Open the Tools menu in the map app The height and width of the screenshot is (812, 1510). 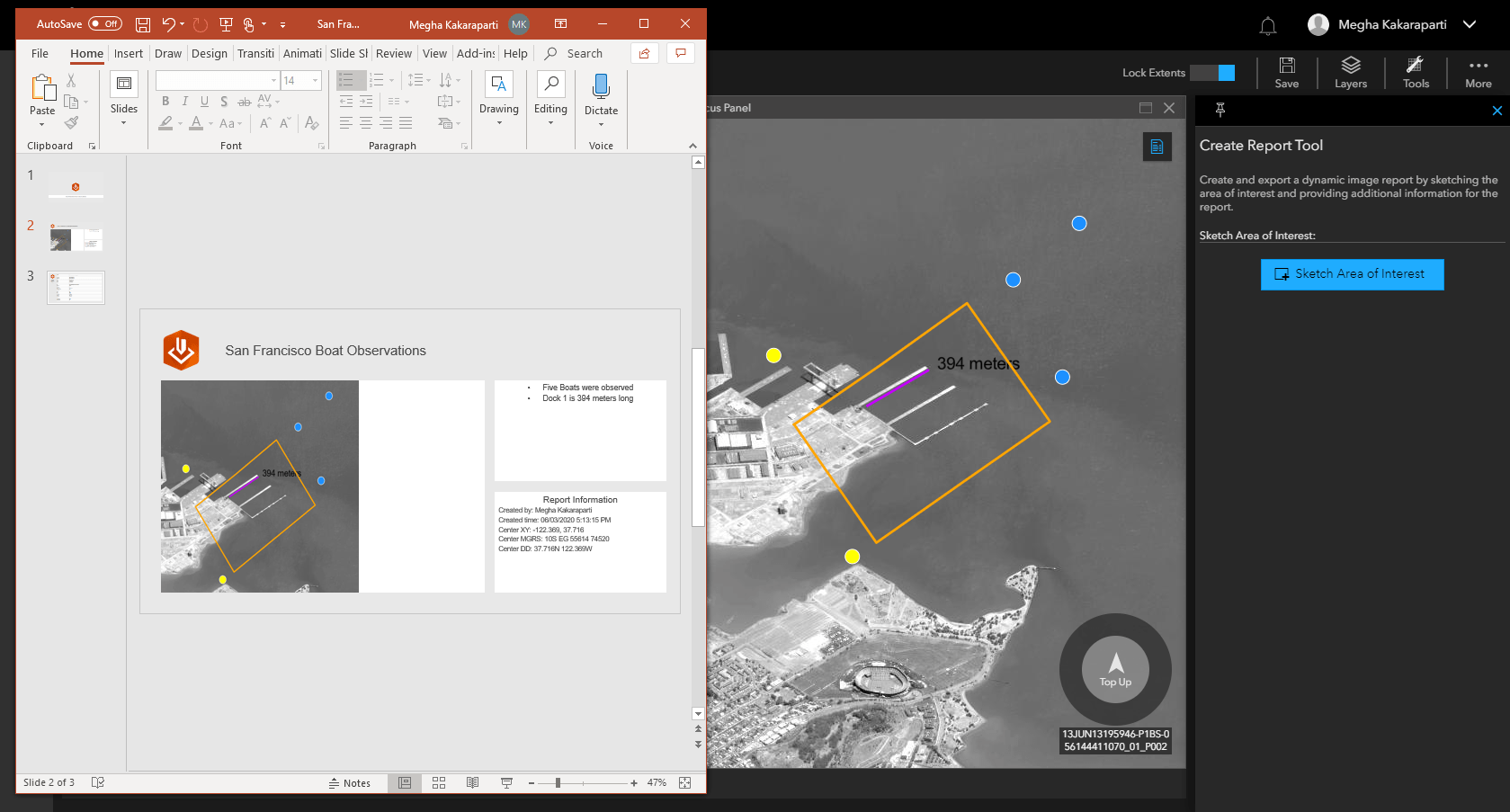click(1415, 72)
